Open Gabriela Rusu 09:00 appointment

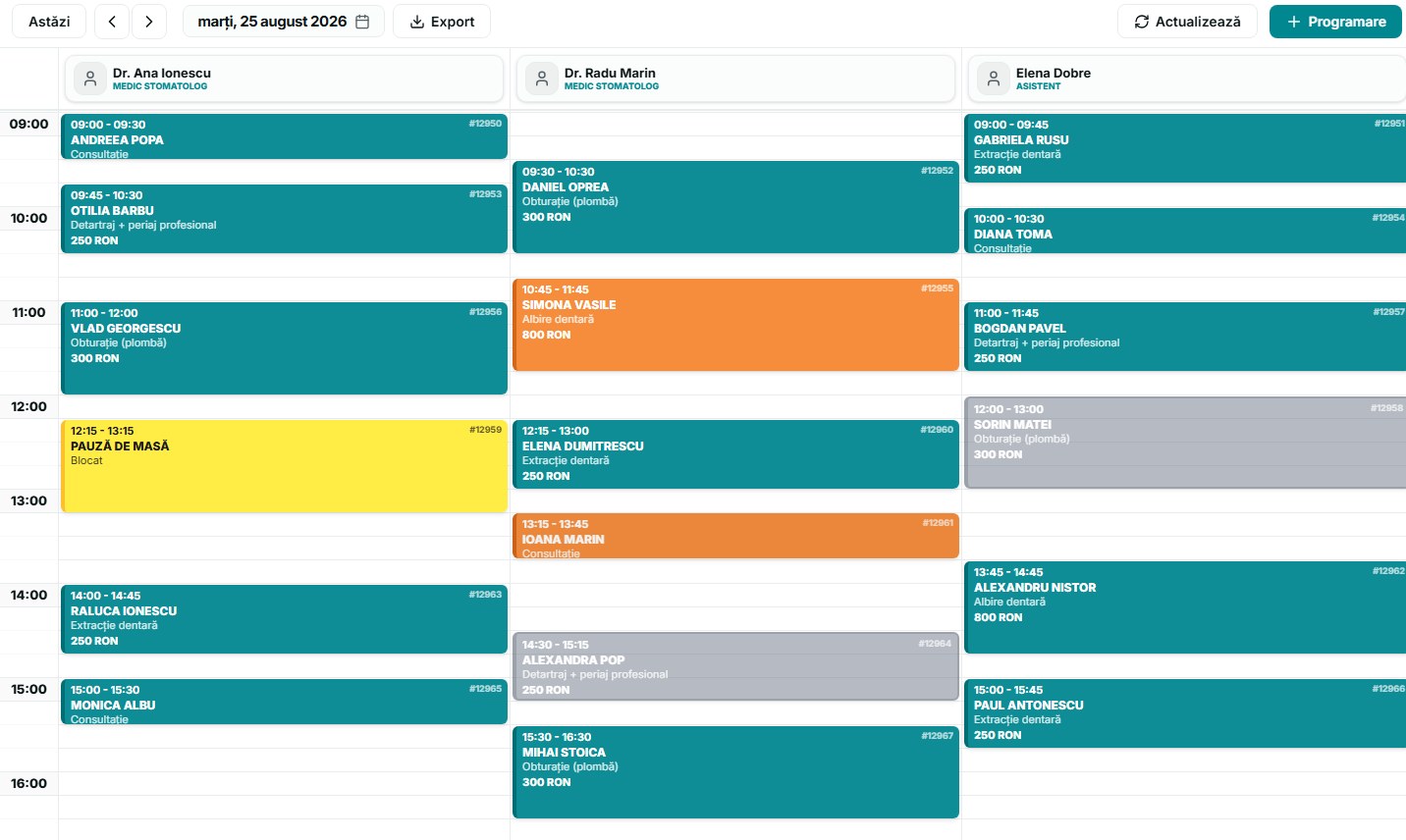tap(1185, 148)
